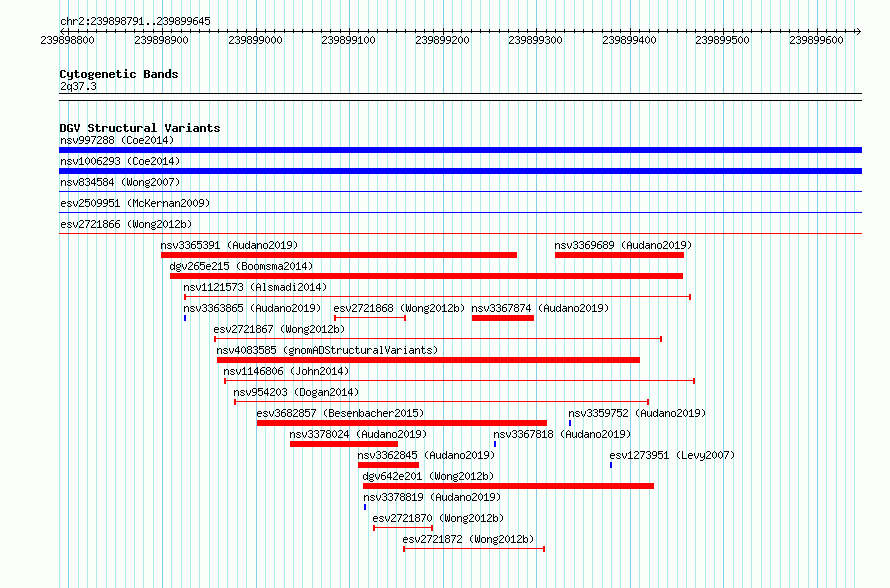Image resolution: width=890 pixels, height=588 pixels.
Task: Select the nsv4083585 red bar
Action: (429, 360)
